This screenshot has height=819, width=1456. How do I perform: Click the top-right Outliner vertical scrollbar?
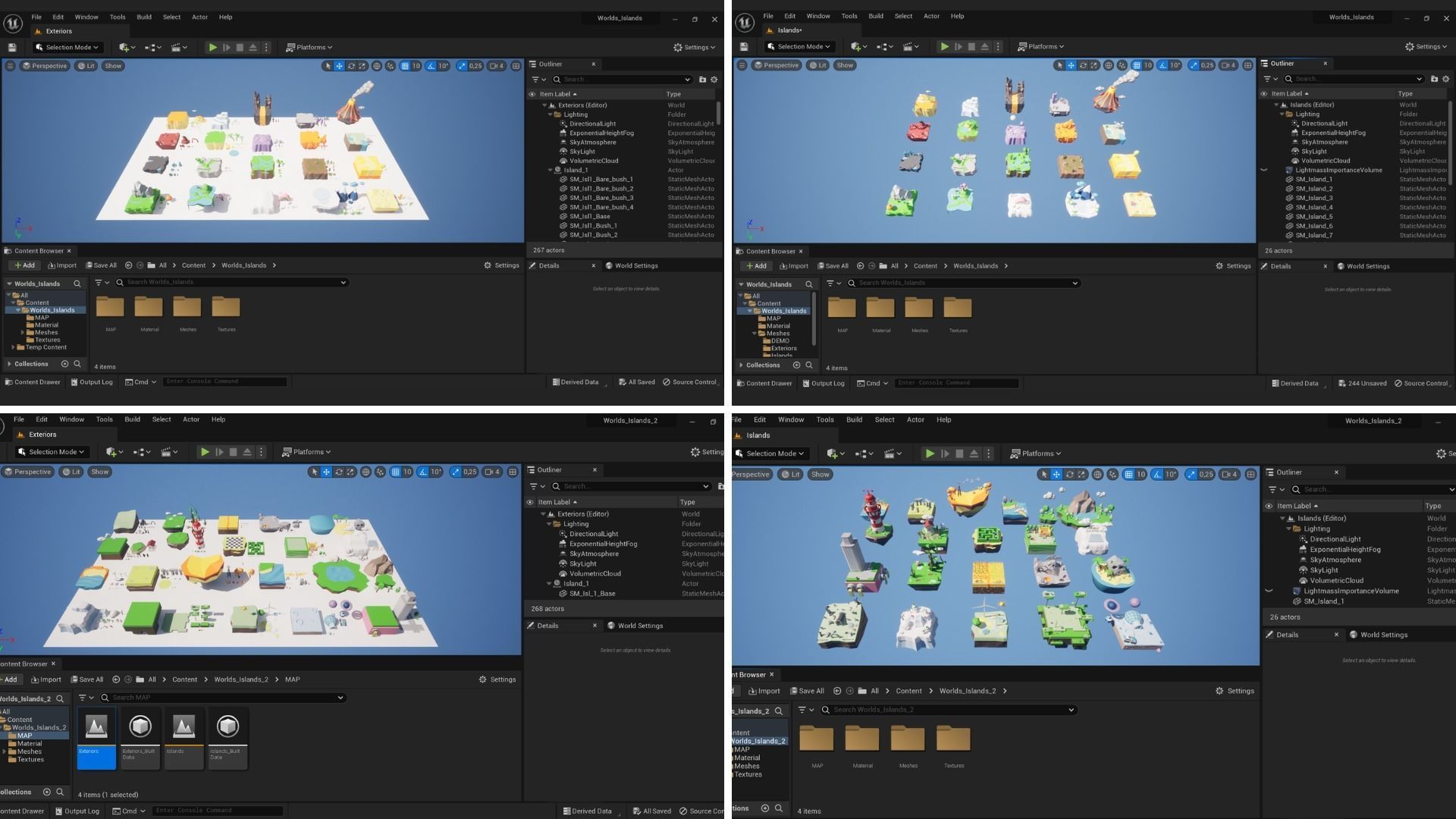click(x=1450, y=143)
